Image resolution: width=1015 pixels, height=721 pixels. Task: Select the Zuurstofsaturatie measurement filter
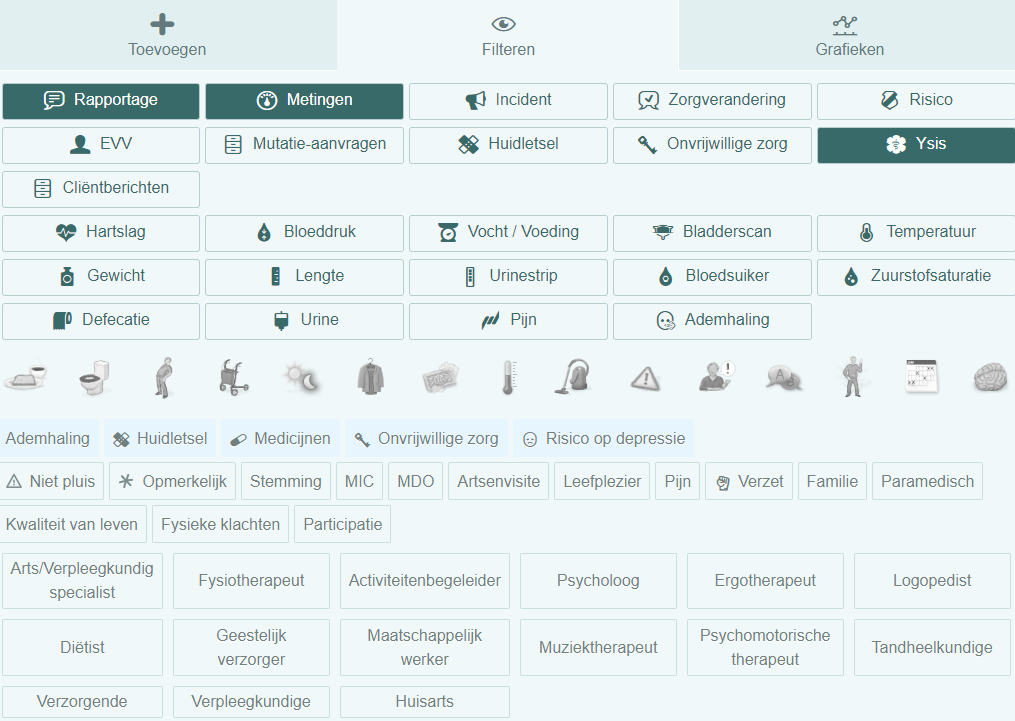point(915,276)
